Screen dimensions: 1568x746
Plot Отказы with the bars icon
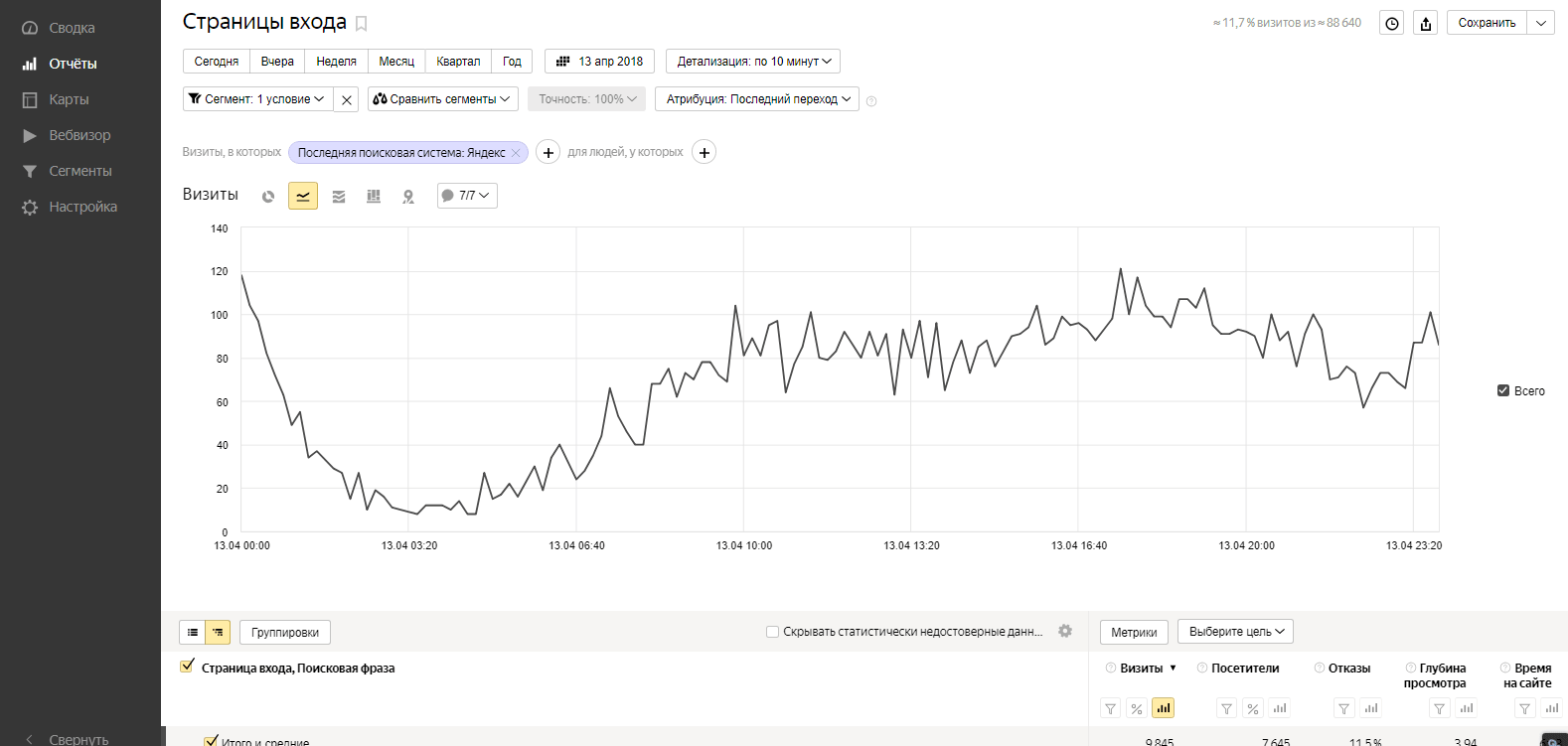coord(1371,708)
